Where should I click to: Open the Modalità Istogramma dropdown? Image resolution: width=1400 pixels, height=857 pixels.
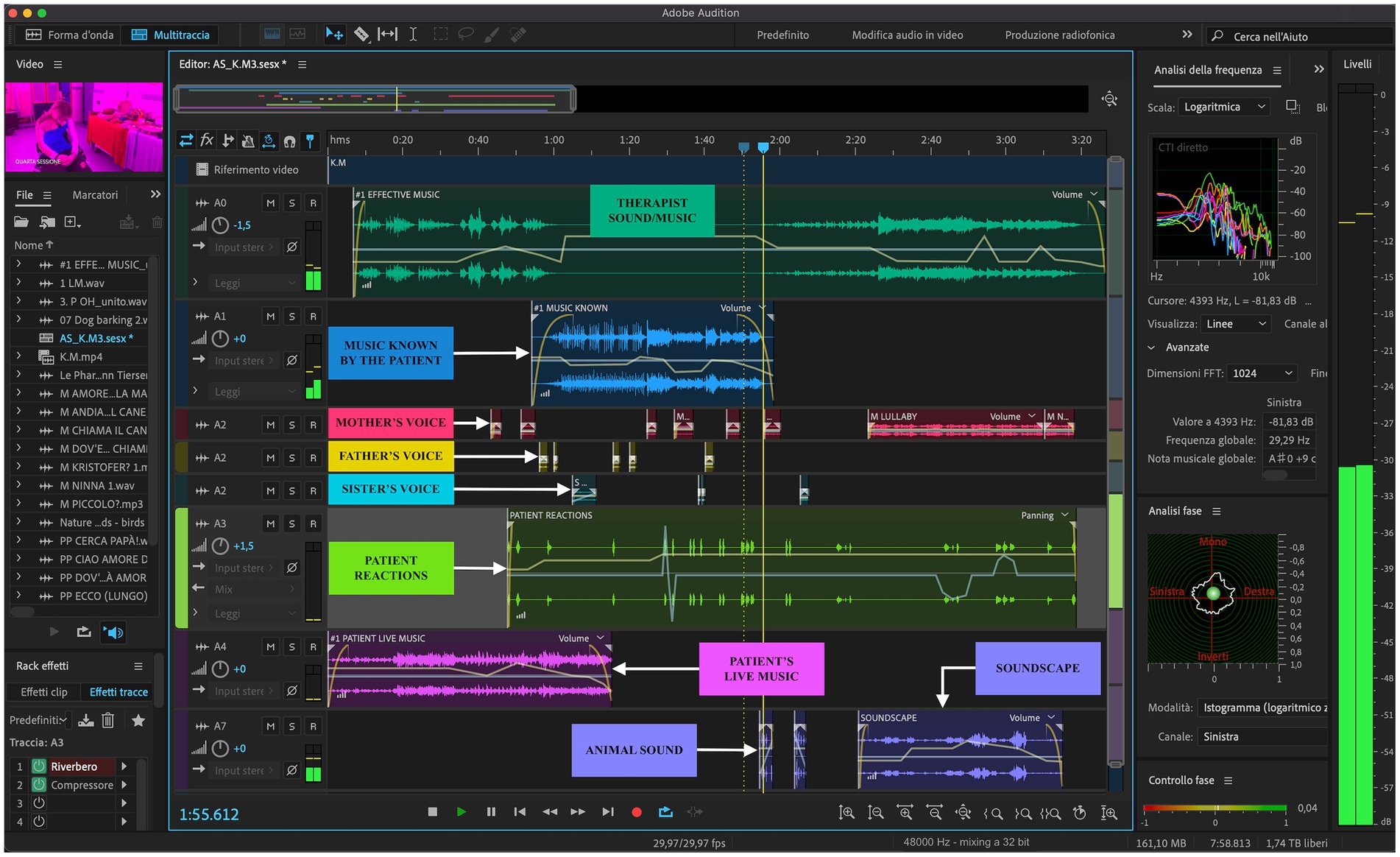point(1263,708)
